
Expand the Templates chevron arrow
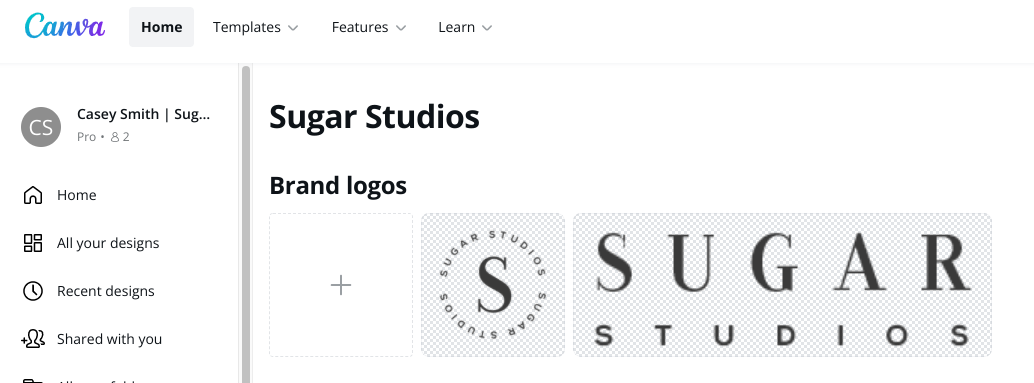coord(293,28)
